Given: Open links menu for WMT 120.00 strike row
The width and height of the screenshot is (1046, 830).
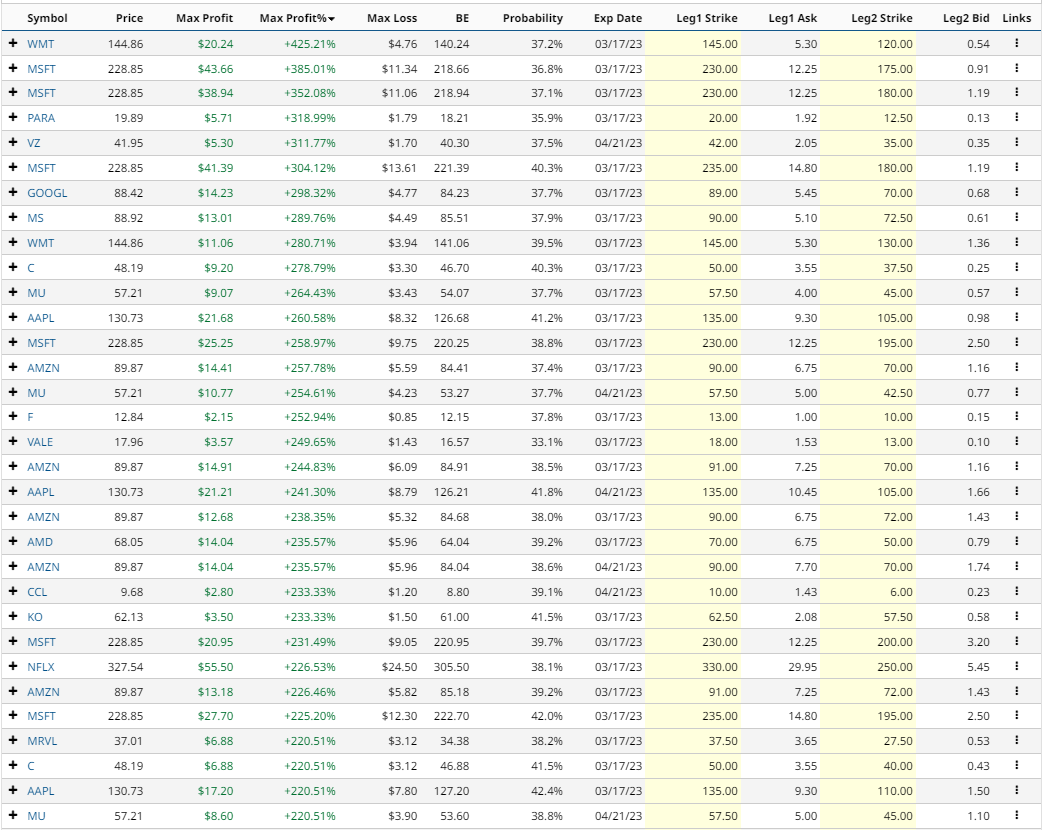Looking at the screenshot, I should (1017, 43).
